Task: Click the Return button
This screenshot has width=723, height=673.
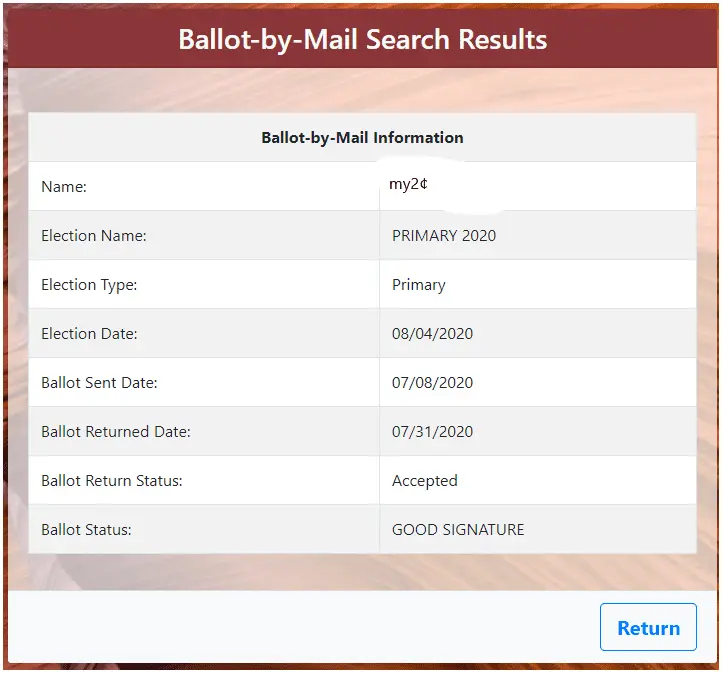Action: (x=648, y=628)
